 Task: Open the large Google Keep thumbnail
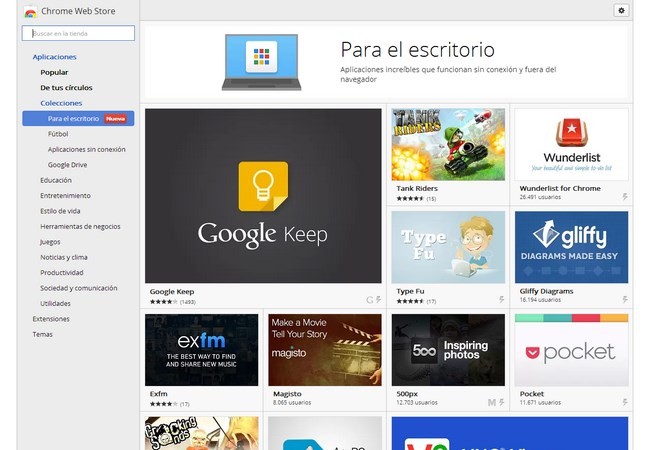click(x=263, y=196)
